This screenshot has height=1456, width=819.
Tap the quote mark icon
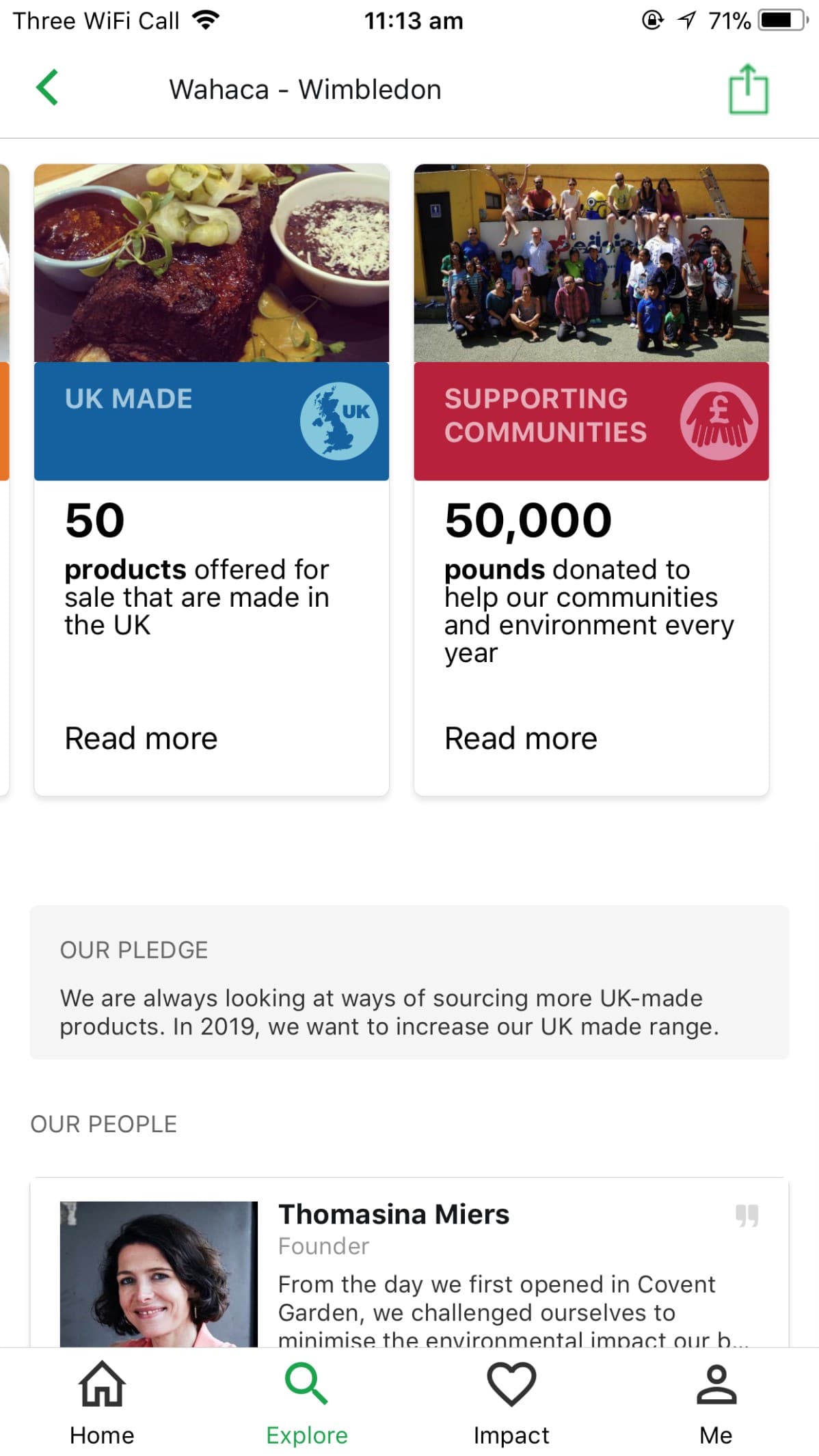pyautogui.click(x=747, y=1215)
